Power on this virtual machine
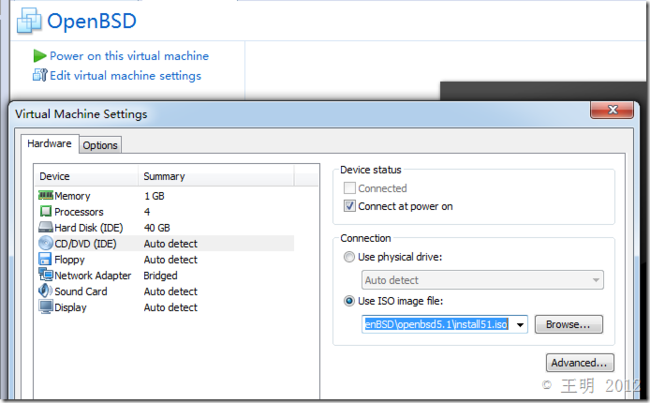This screenshot has height=403, width=650. pos(129,56)
